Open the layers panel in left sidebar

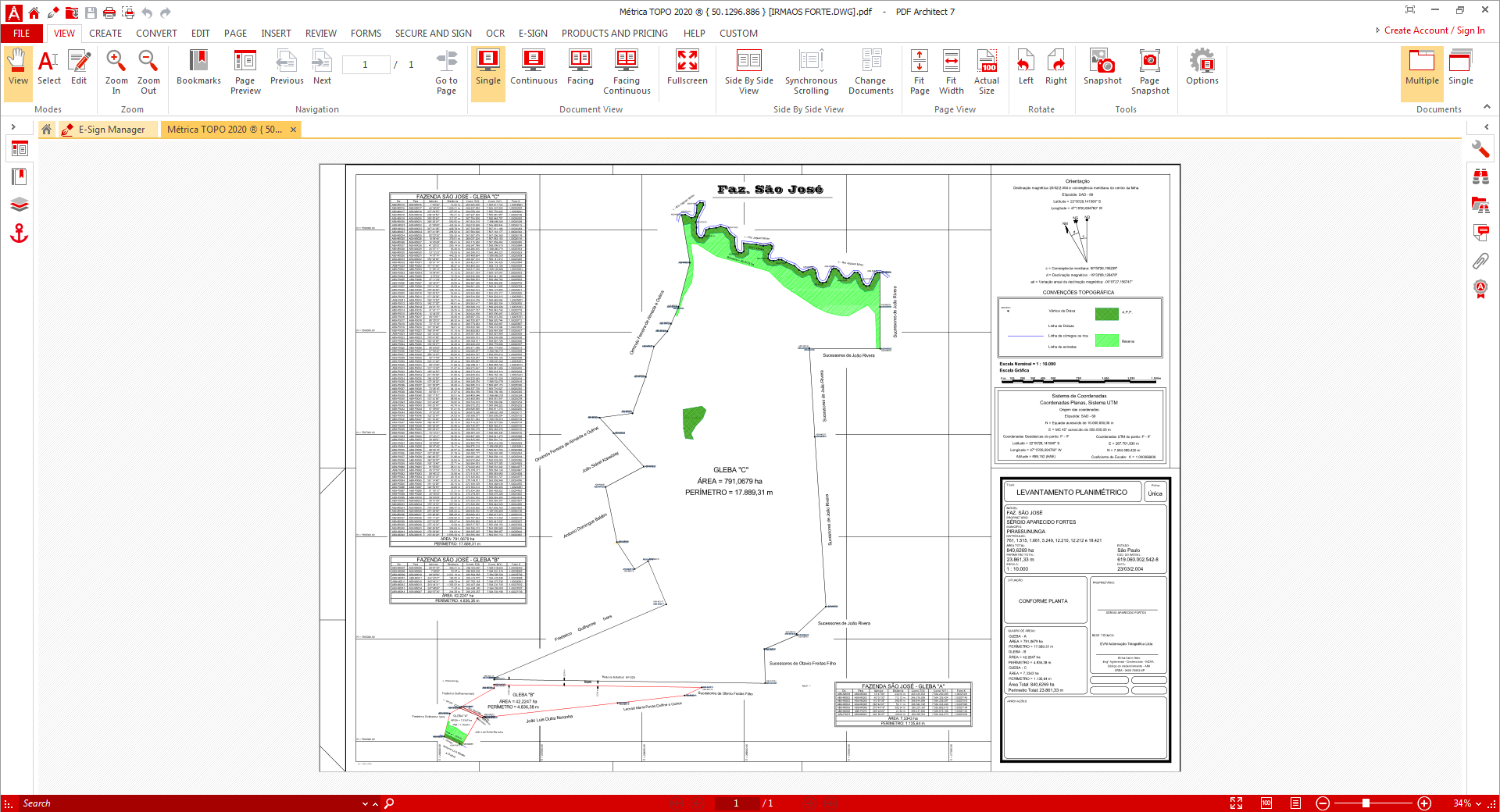click(20, 205)
